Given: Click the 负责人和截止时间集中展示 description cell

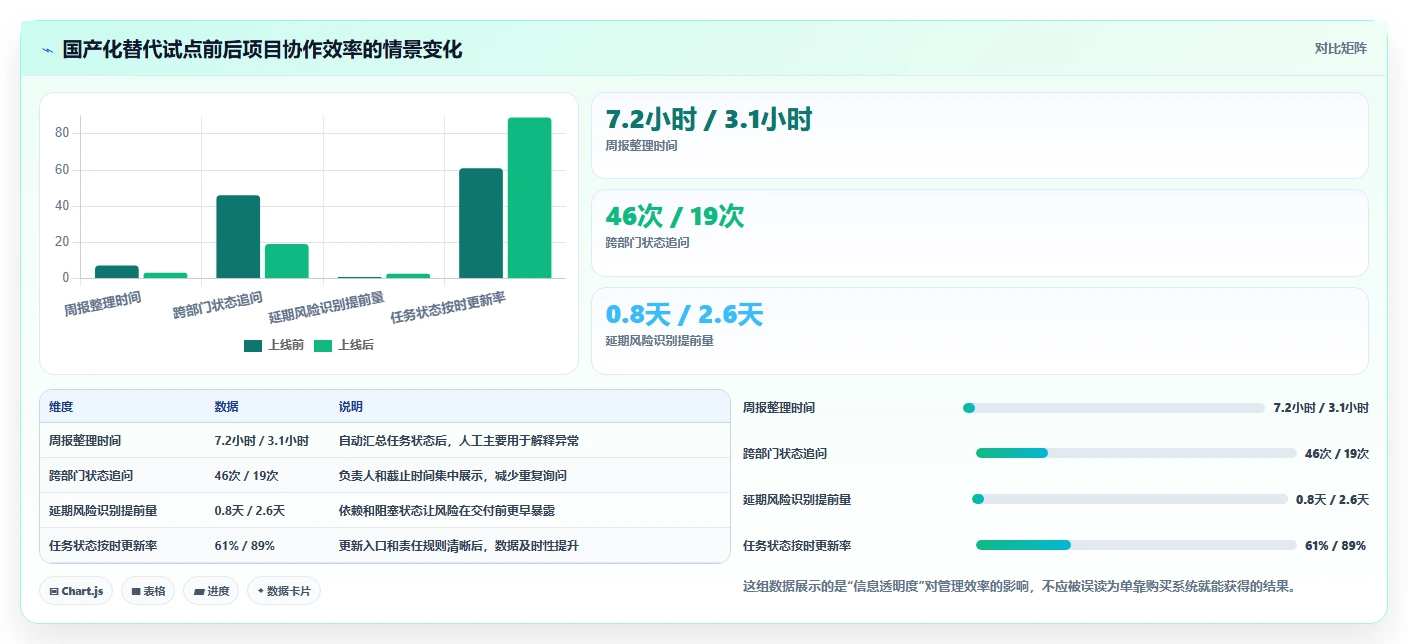Looking at the screenshot, I should click(x=453, y=475).
